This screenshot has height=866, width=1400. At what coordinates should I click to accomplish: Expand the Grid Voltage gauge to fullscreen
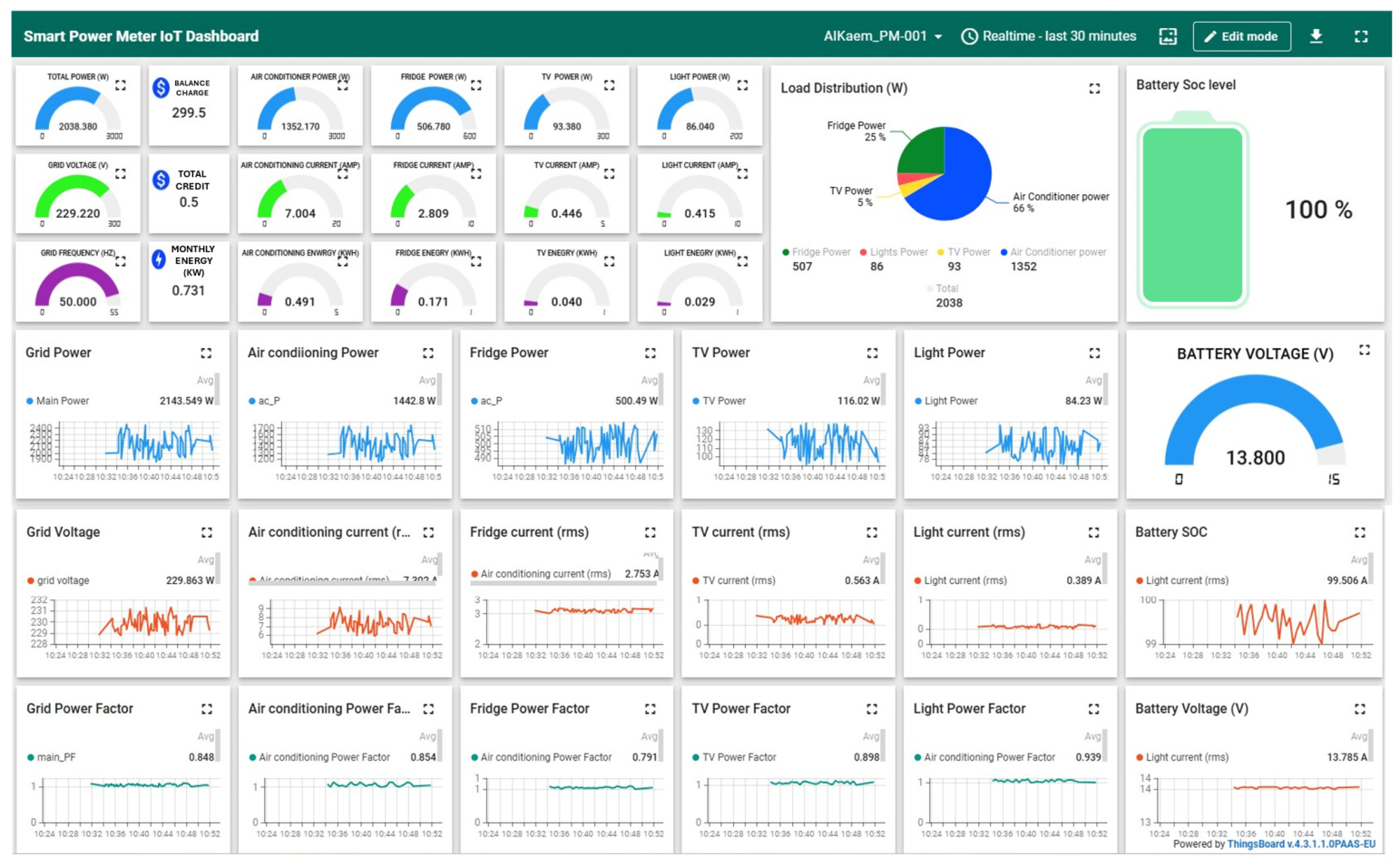[x=121, y=173]
